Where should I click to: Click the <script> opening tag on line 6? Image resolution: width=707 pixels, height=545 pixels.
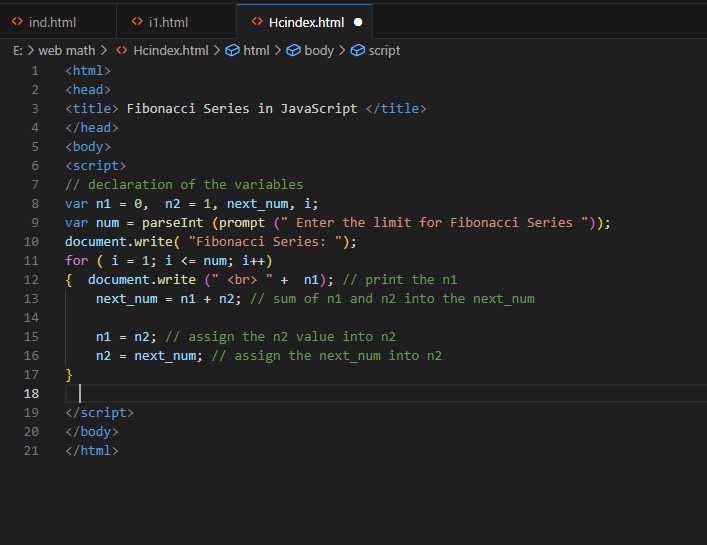[x=96, y=166]
